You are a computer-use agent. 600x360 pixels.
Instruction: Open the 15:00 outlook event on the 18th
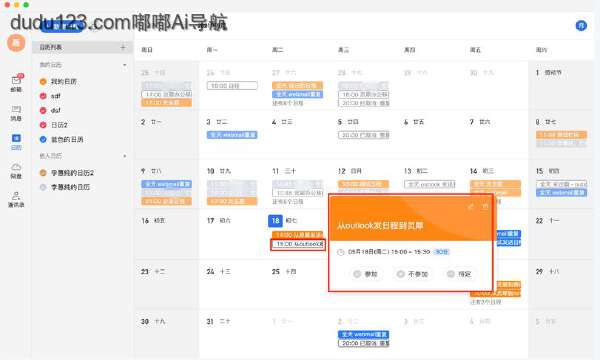(298, 244)
